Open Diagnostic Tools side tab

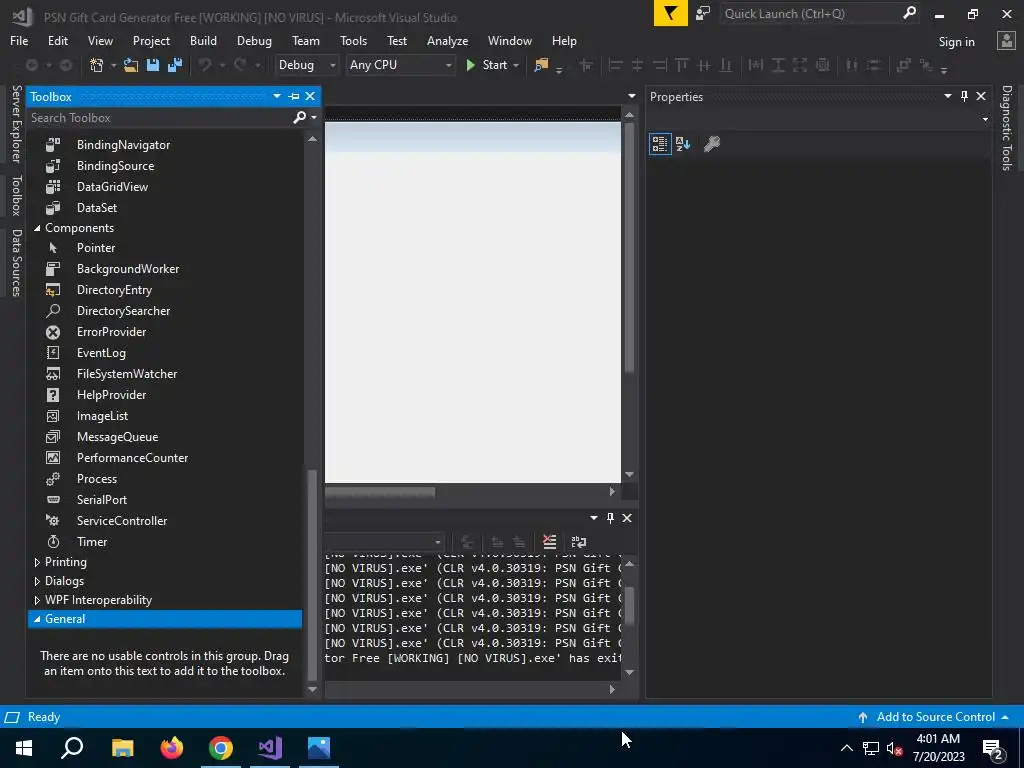coord(1007,128)
